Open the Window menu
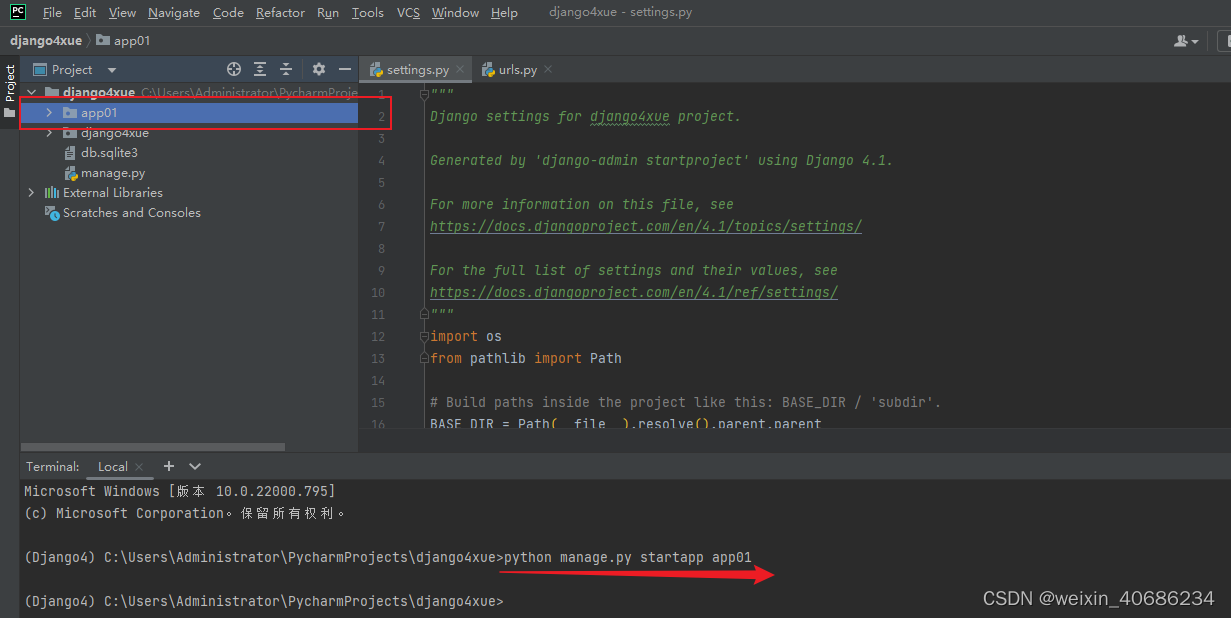1231x618 pixels. pos(455,13)
